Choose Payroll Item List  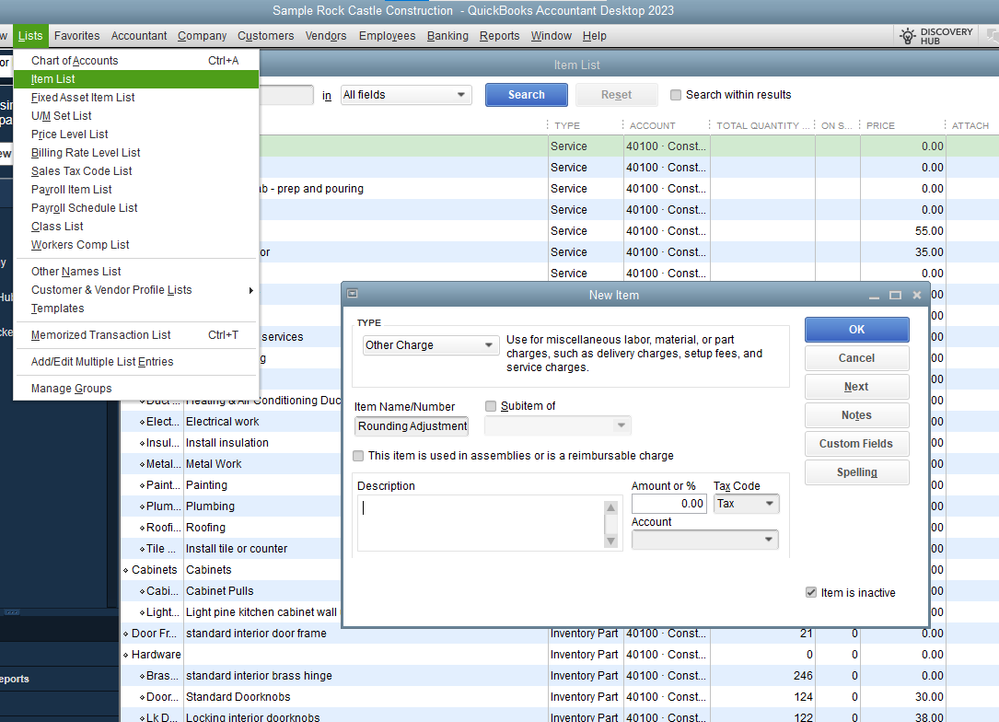[136, 190]
